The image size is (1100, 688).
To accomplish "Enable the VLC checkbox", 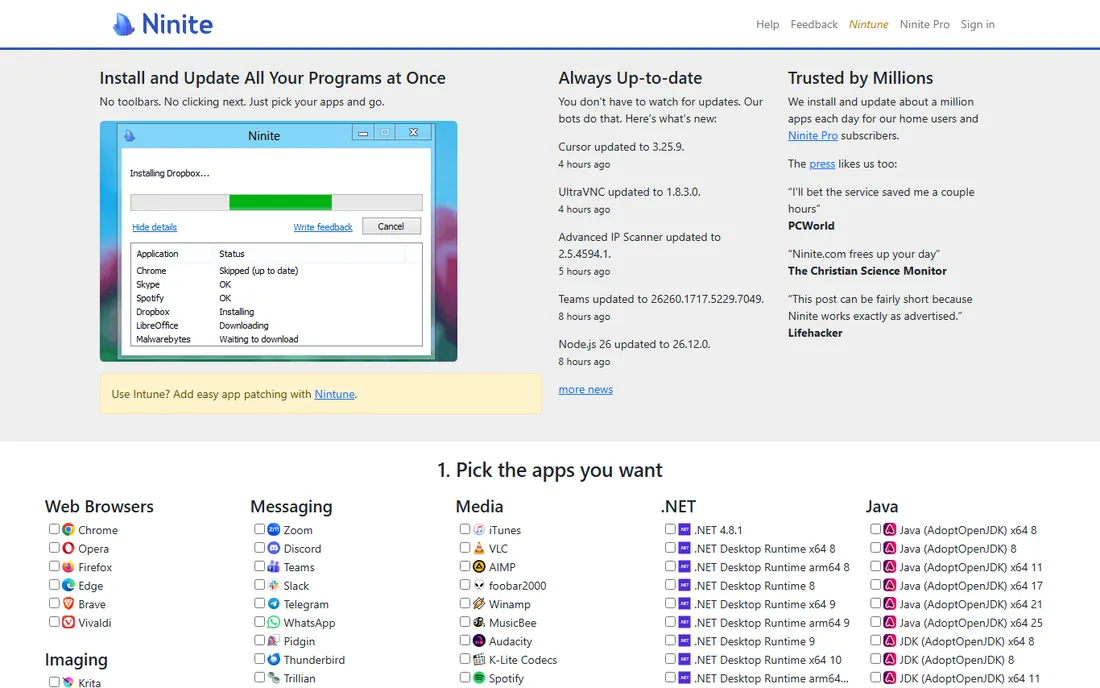I will pos(465,547).
